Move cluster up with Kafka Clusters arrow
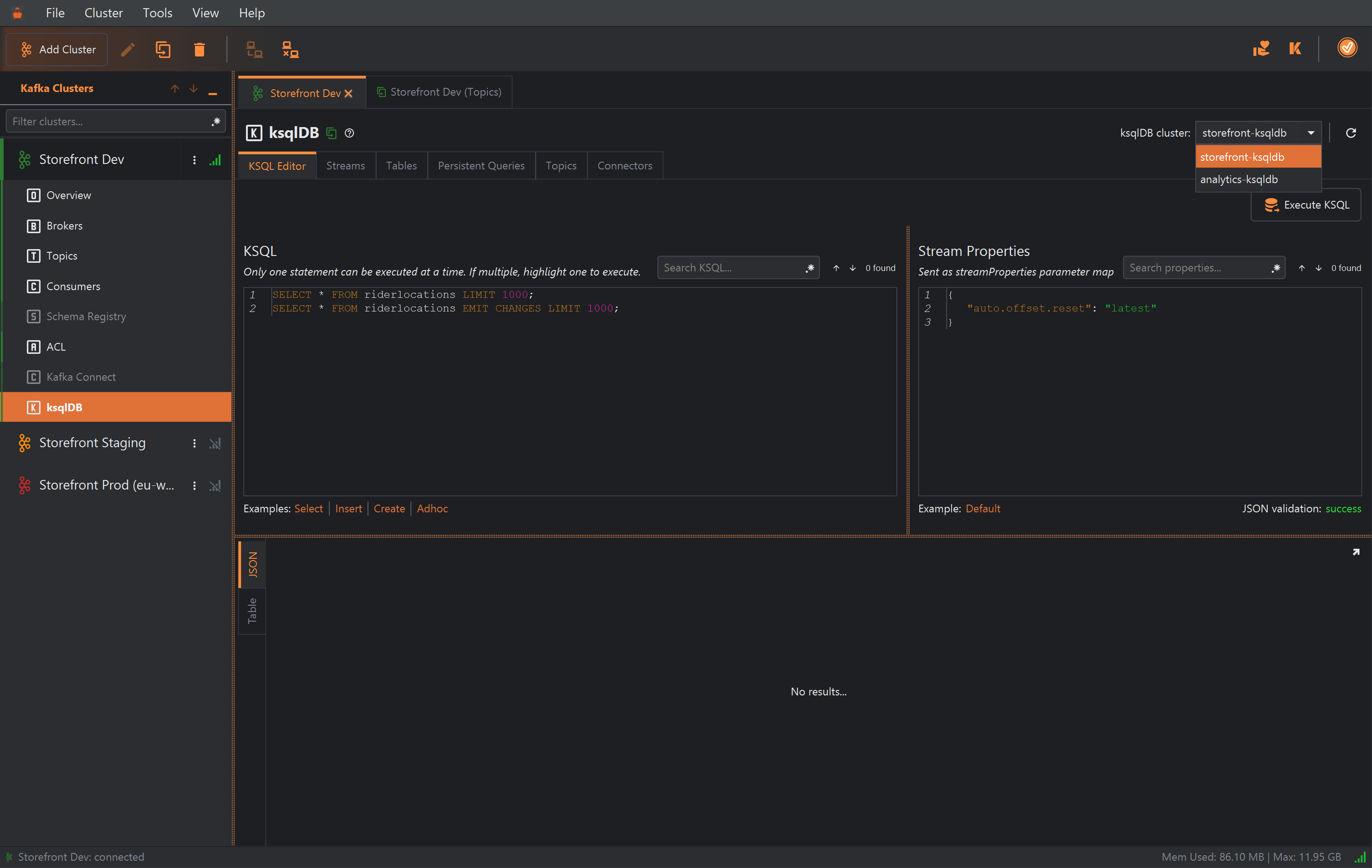 coord(174,88)
